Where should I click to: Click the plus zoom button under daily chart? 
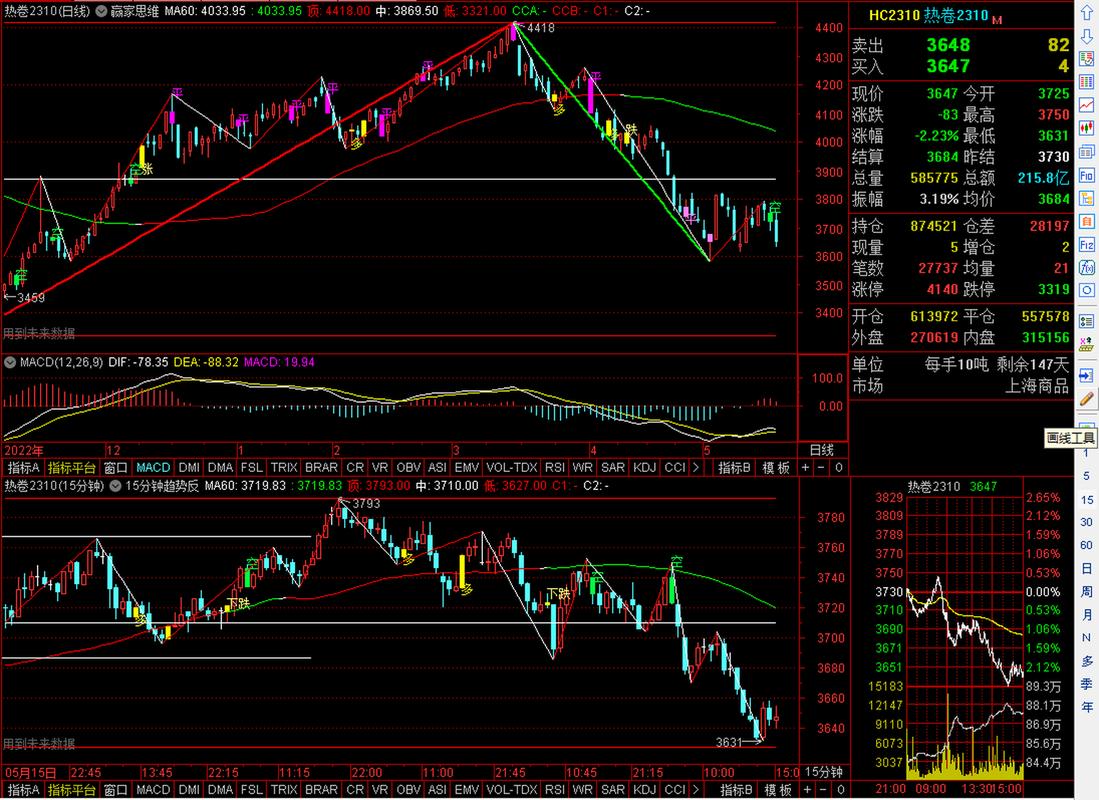tap(806, 467)
